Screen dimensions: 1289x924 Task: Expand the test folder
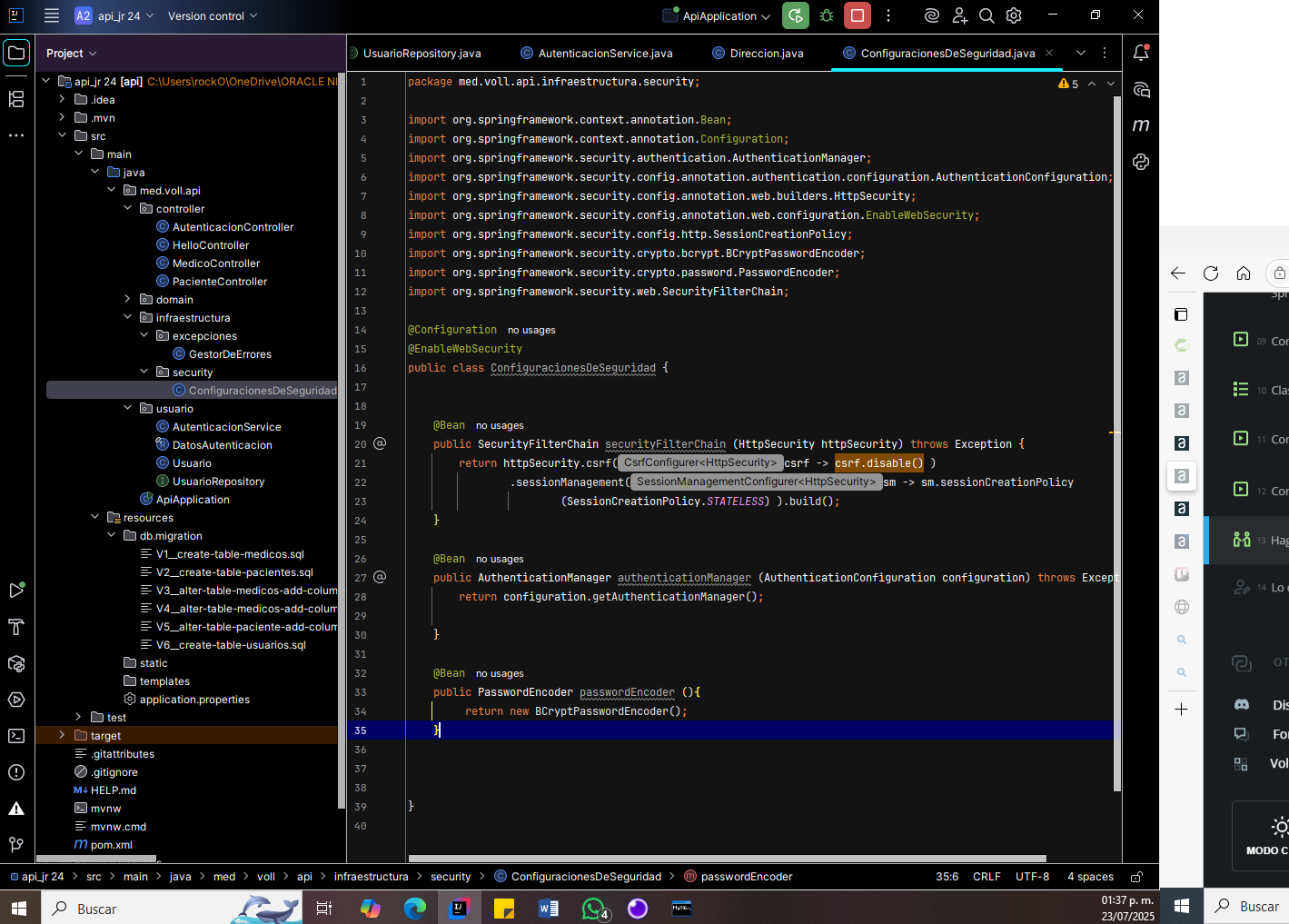pyautogui.click(x=78, y=717)
